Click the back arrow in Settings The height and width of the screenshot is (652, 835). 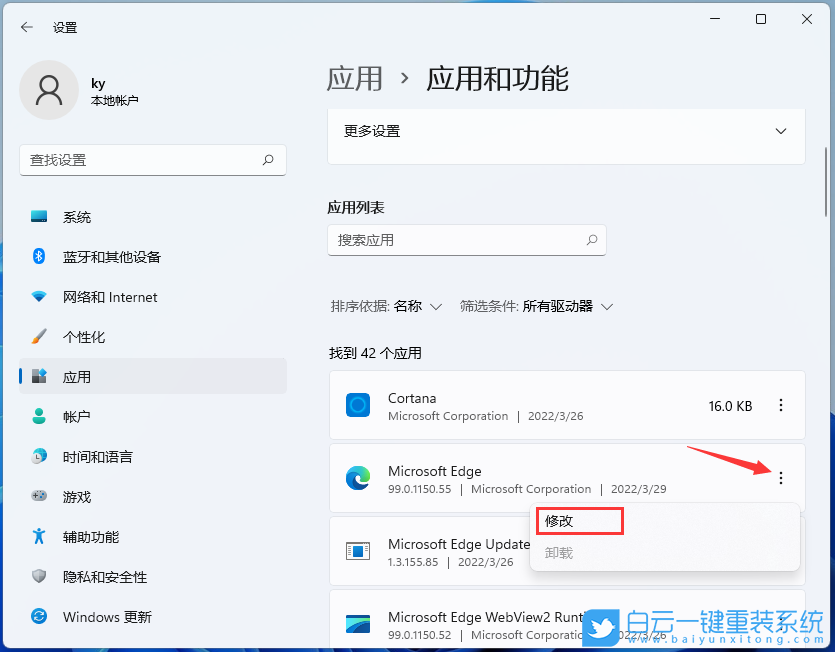27,27
